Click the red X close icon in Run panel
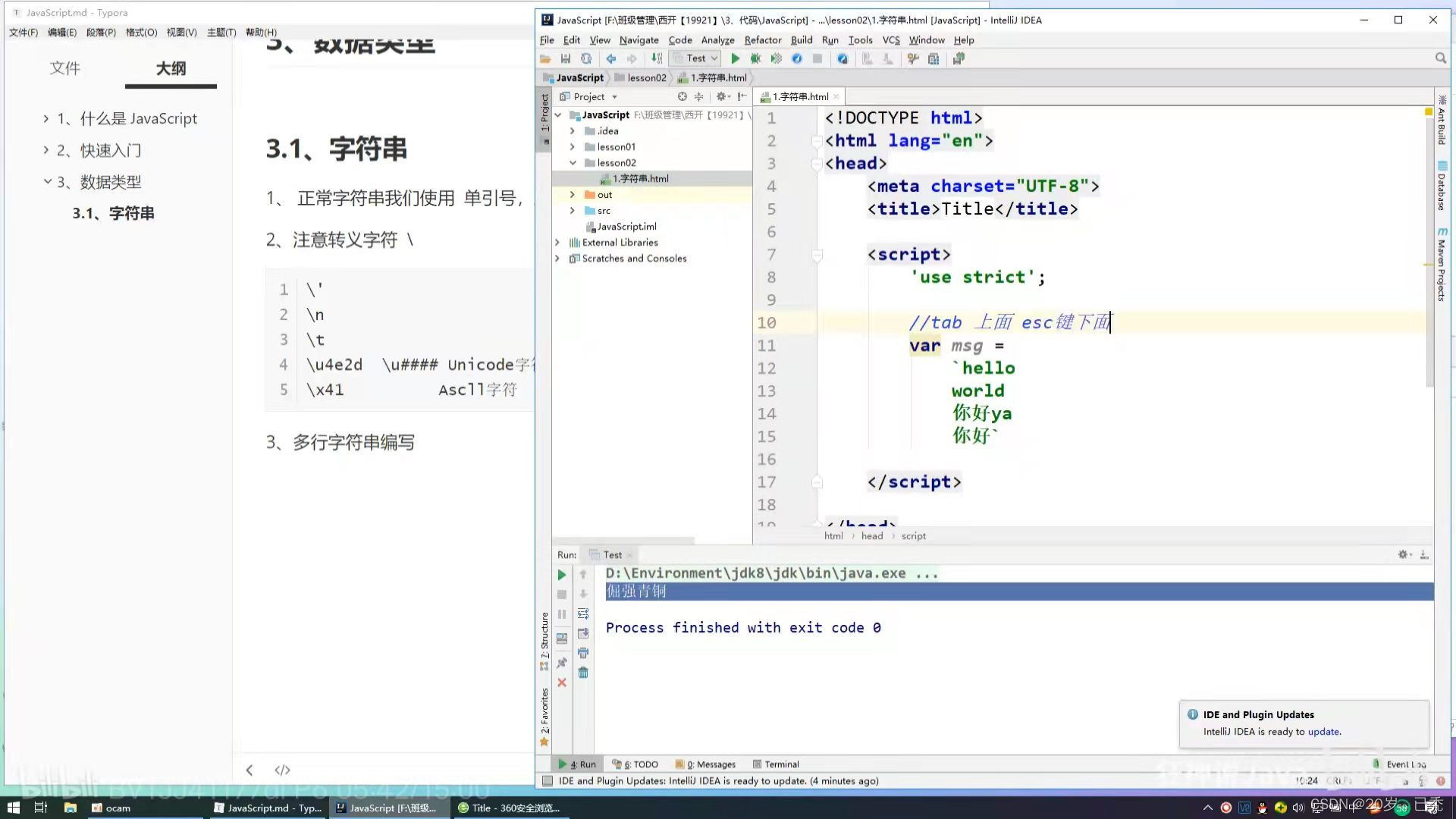1456x819 pixels. 562,682
